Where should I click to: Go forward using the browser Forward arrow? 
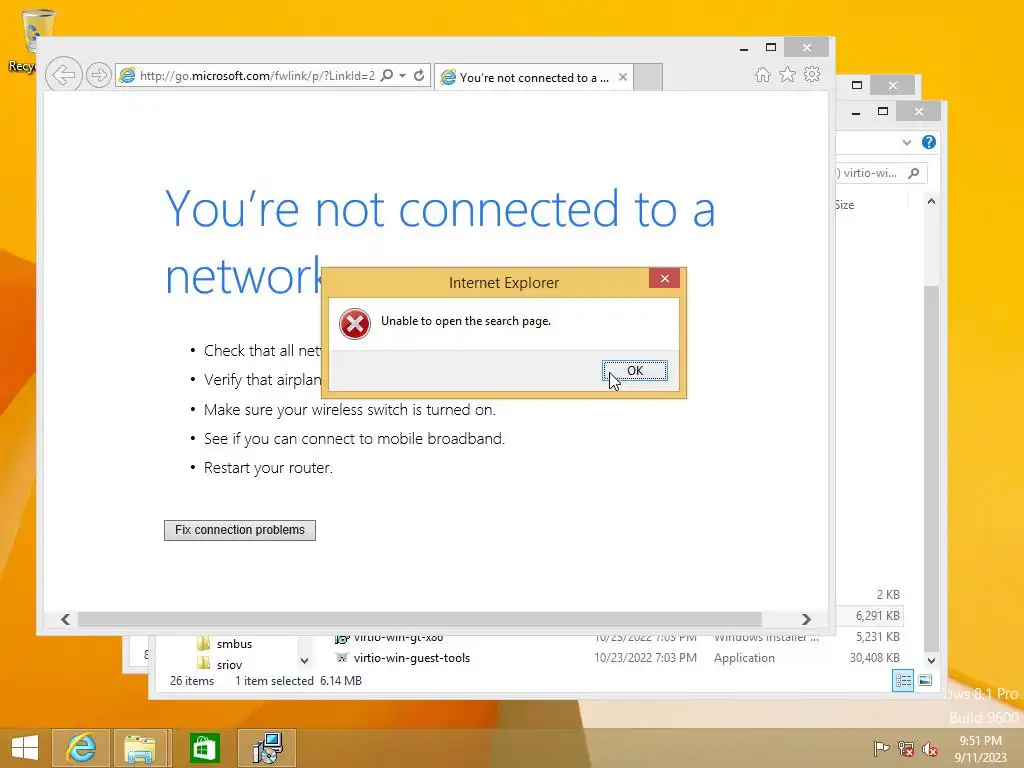(x=99, y=75)
